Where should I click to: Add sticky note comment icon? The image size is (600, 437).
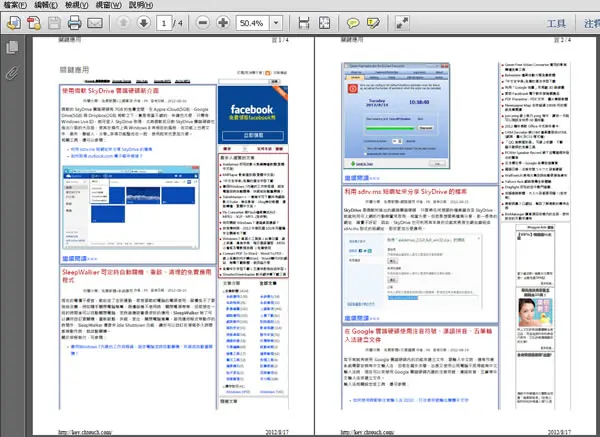pos(352,23)
